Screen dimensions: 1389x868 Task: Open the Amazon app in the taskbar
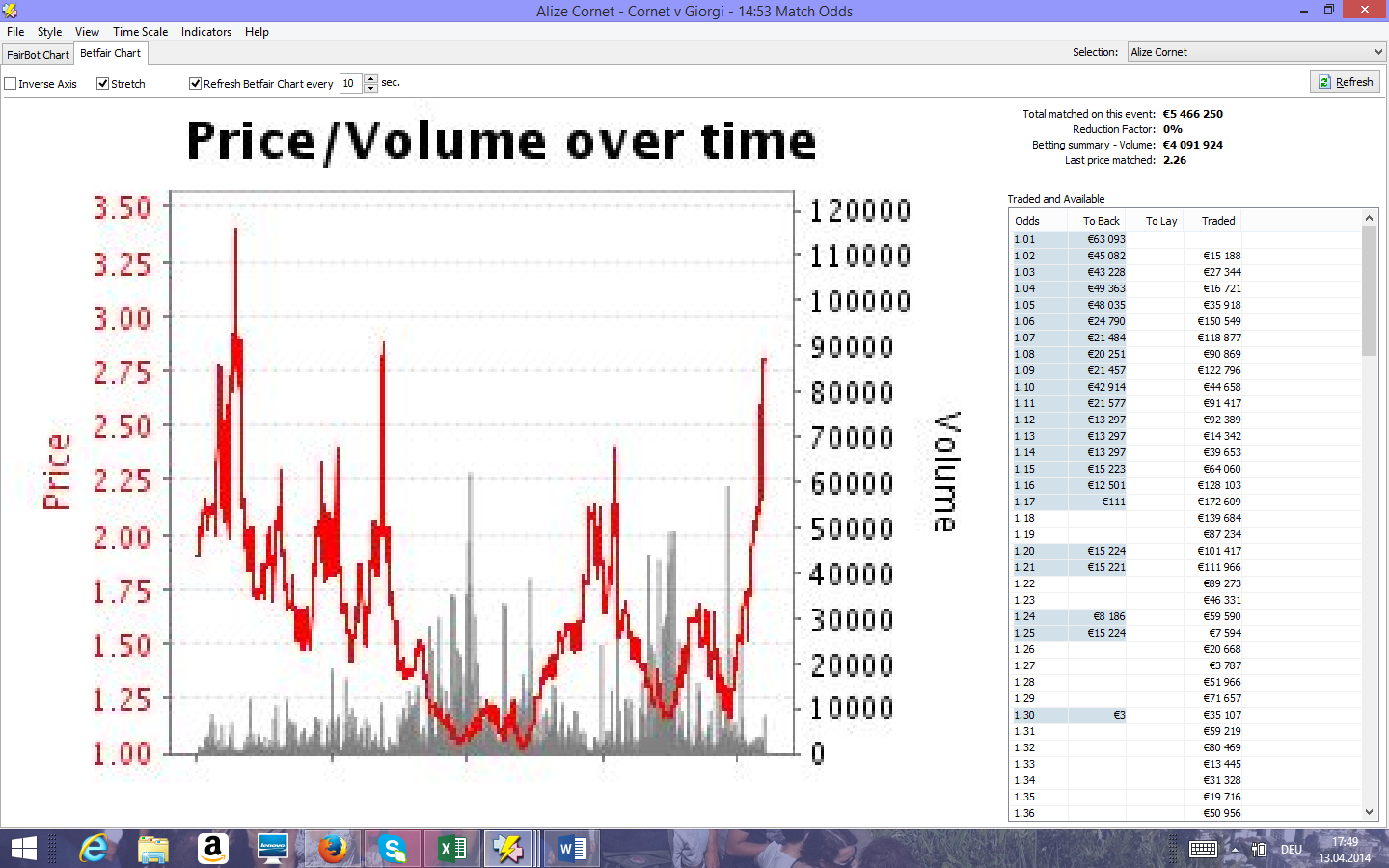tap(213, 849)
